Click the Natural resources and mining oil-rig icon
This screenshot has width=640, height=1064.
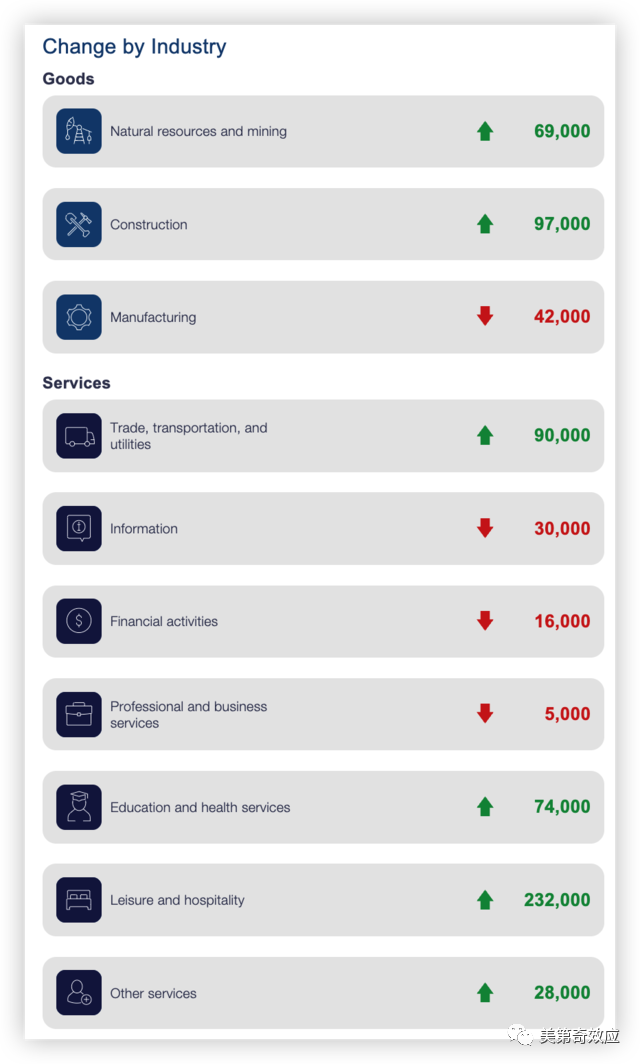pyautogui.click(x=79, y=131)
